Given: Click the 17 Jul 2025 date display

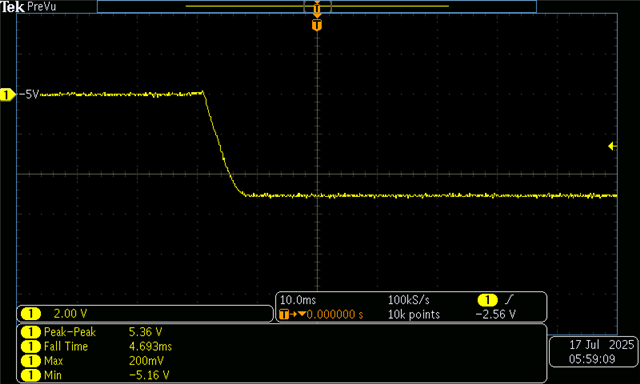Looking at the screenshot, I should pyautogui.click(x=602, y=345).
